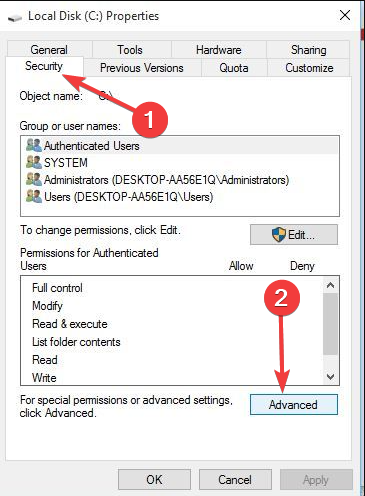
Task: Click the permissions list scroll up arrow
Action: pyautogui.click(x=330, y=285)
